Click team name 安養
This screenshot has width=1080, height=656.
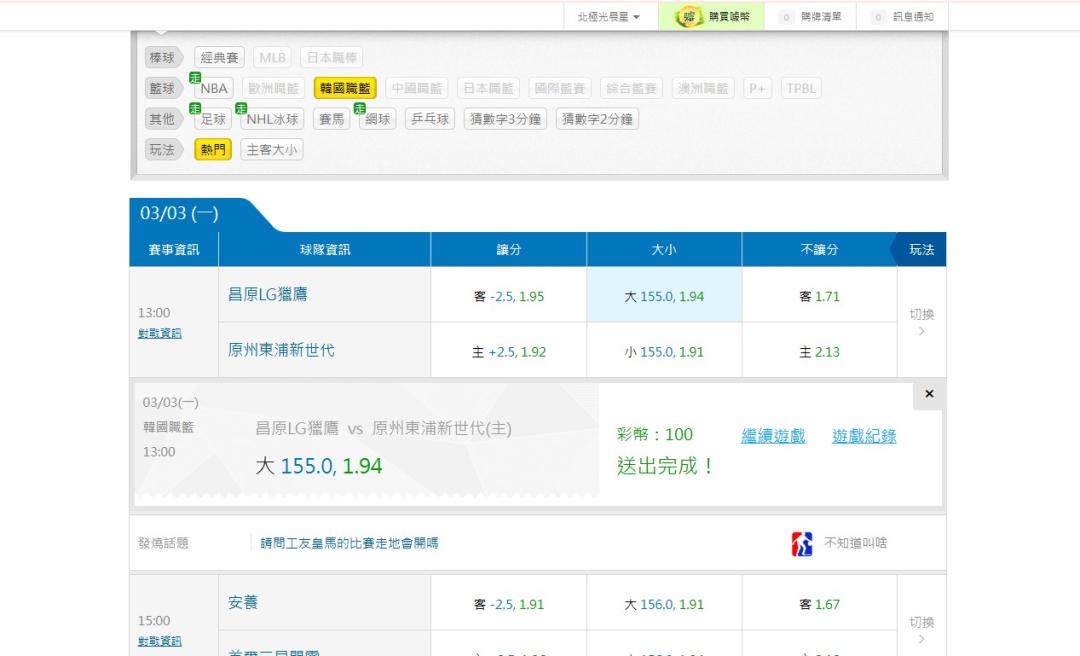click(243, 603)
